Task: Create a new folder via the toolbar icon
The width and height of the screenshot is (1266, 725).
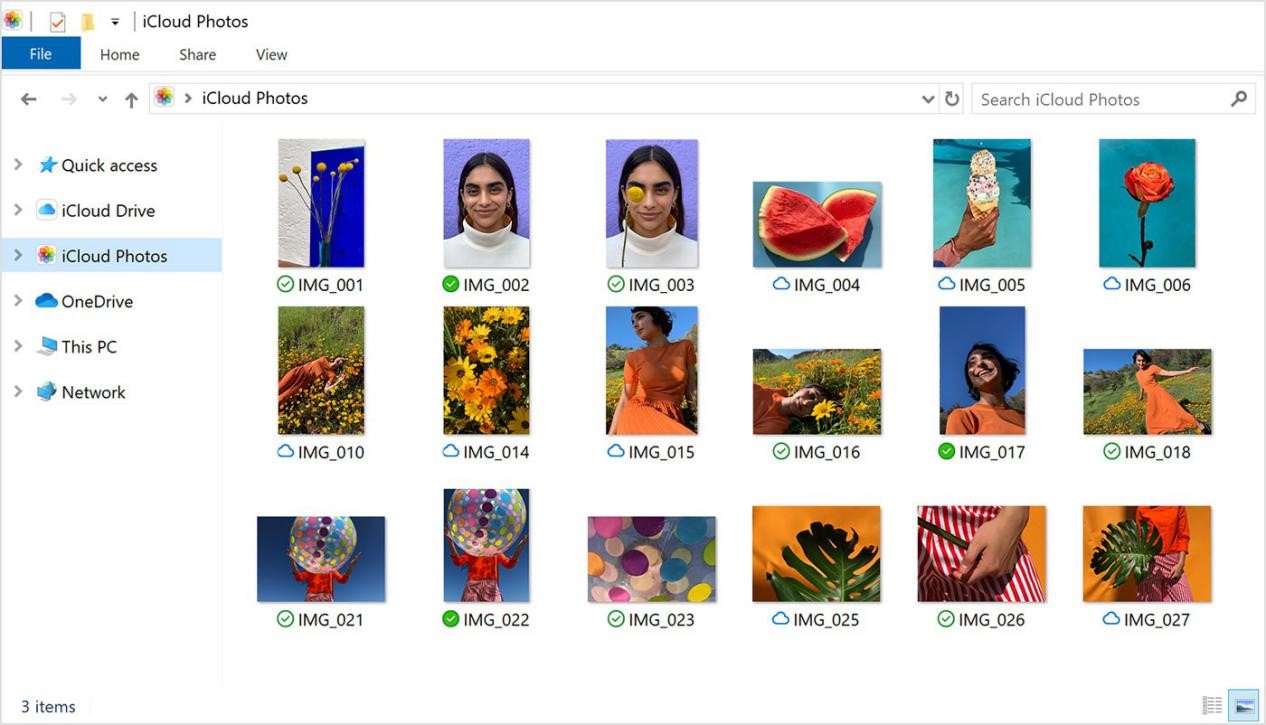Action: tap(88, 20)
